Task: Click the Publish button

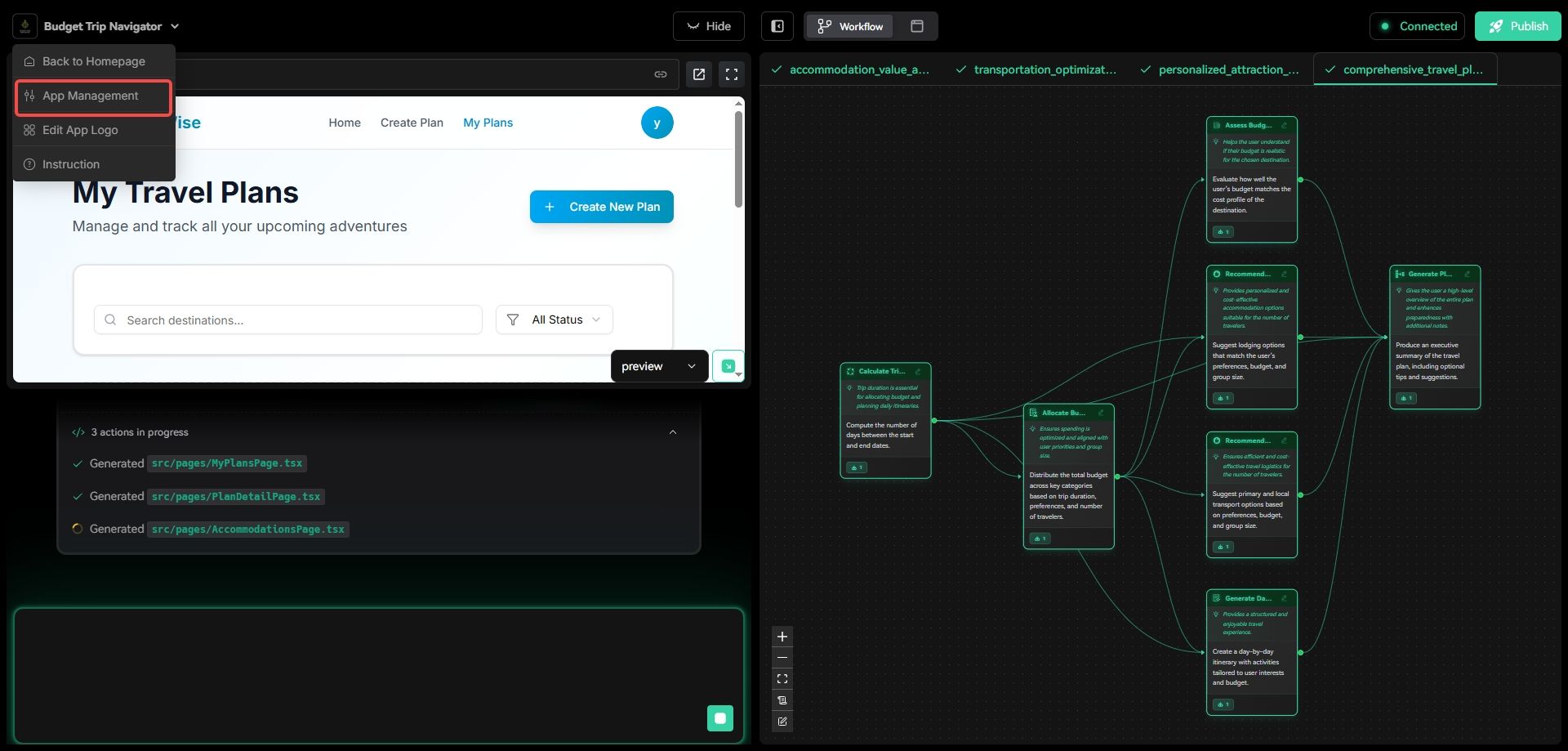Action: [x=1517, y=26]
